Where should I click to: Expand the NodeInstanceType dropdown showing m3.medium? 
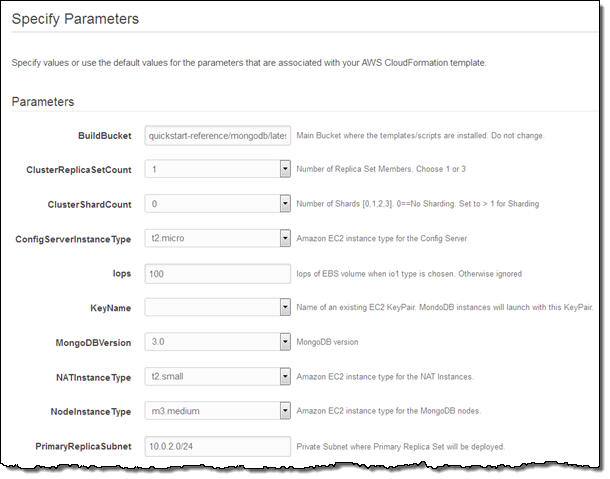(x=217, y=410)
